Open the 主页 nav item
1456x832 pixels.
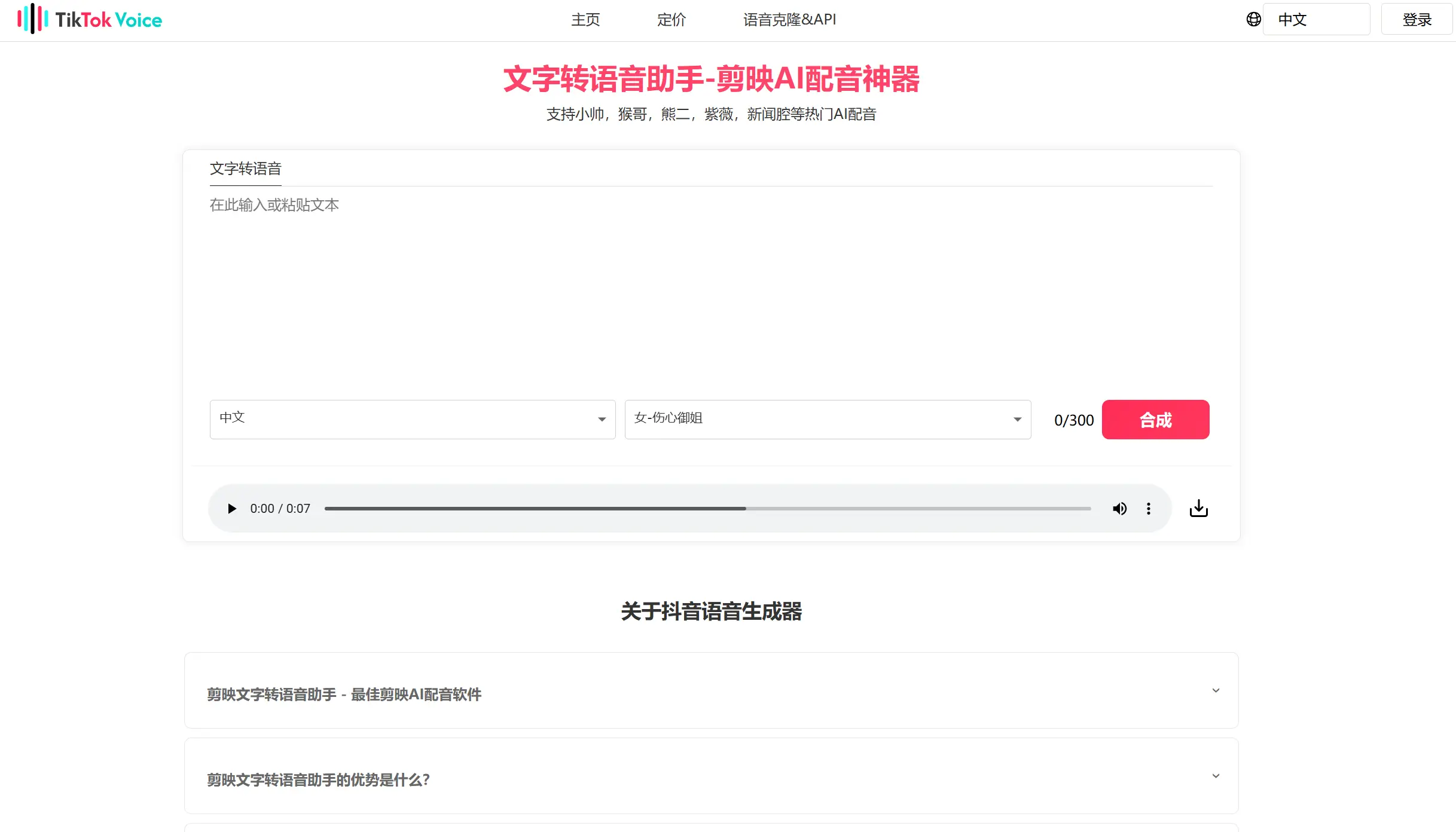pos(585,20)
